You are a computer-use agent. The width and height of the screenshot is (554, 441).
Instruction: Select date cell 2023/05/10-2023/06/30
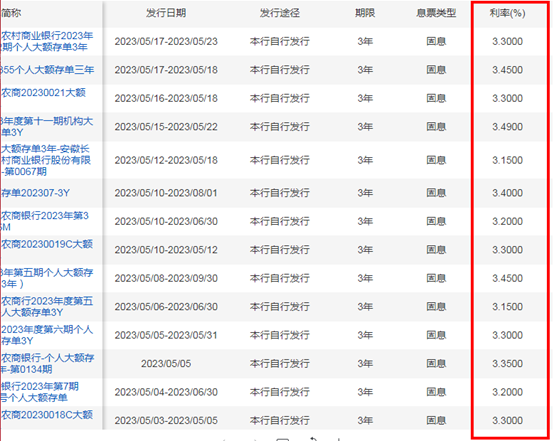(166, 222)
